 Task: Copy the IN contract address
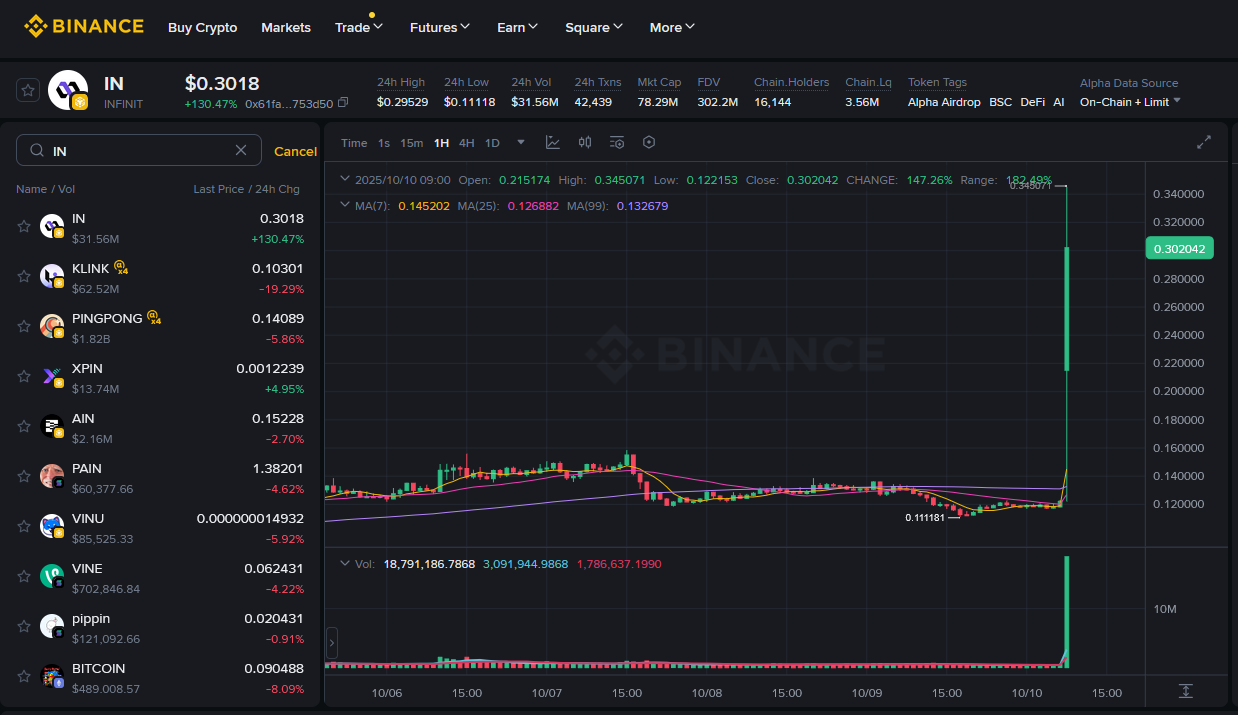click(x=343, y=103)
